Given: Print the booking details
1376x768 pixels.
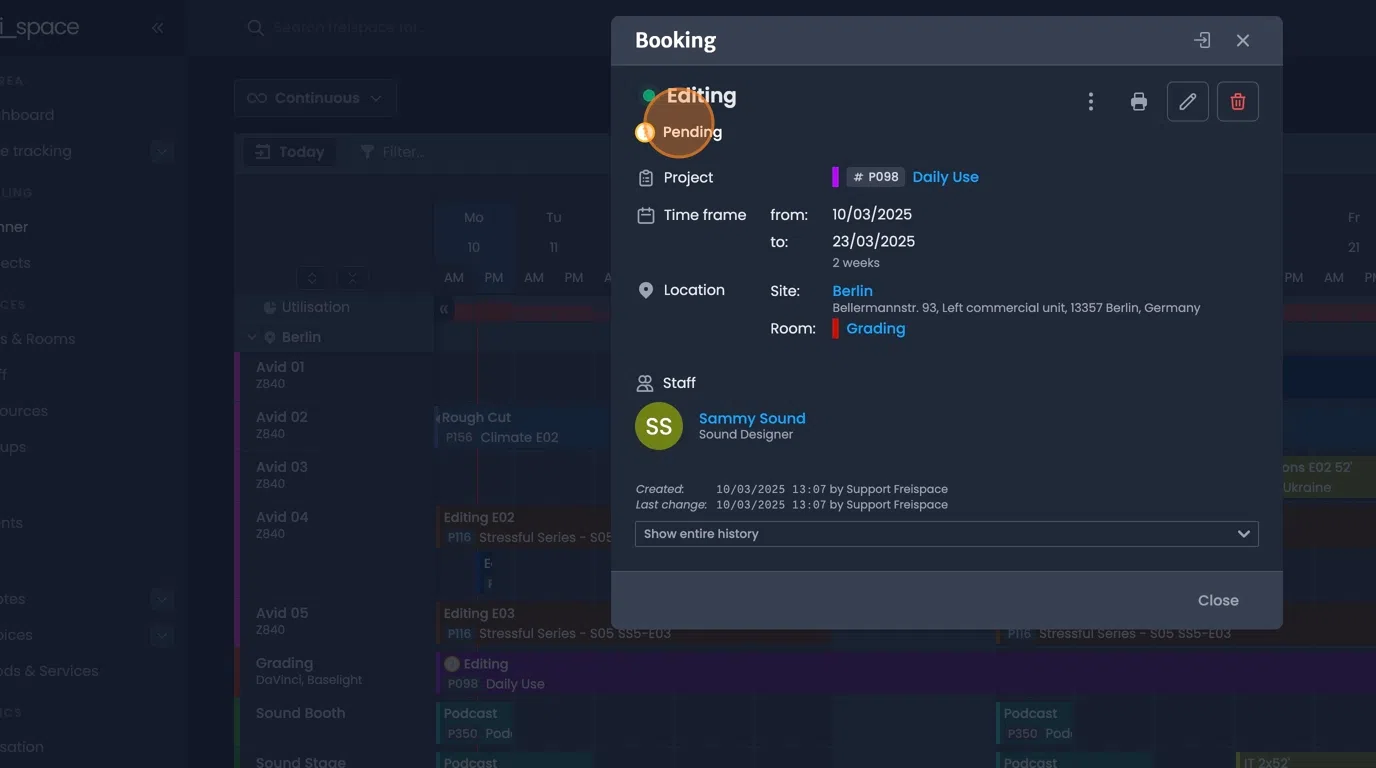Looking at the screenshot, I should coord(1138,101).
